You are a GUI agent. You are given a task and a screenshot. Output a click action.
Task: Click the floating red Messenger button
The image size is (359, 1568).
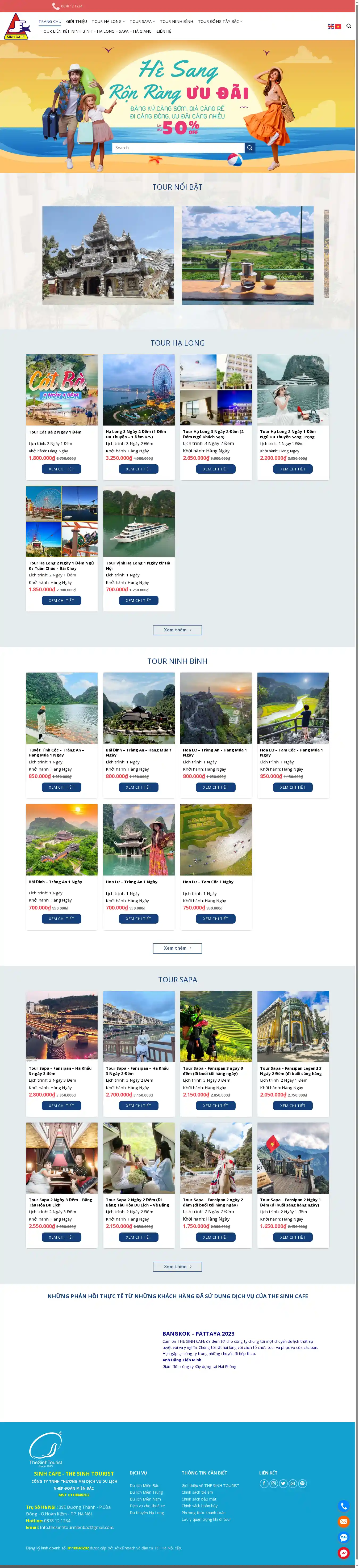tap(344, 1553)
